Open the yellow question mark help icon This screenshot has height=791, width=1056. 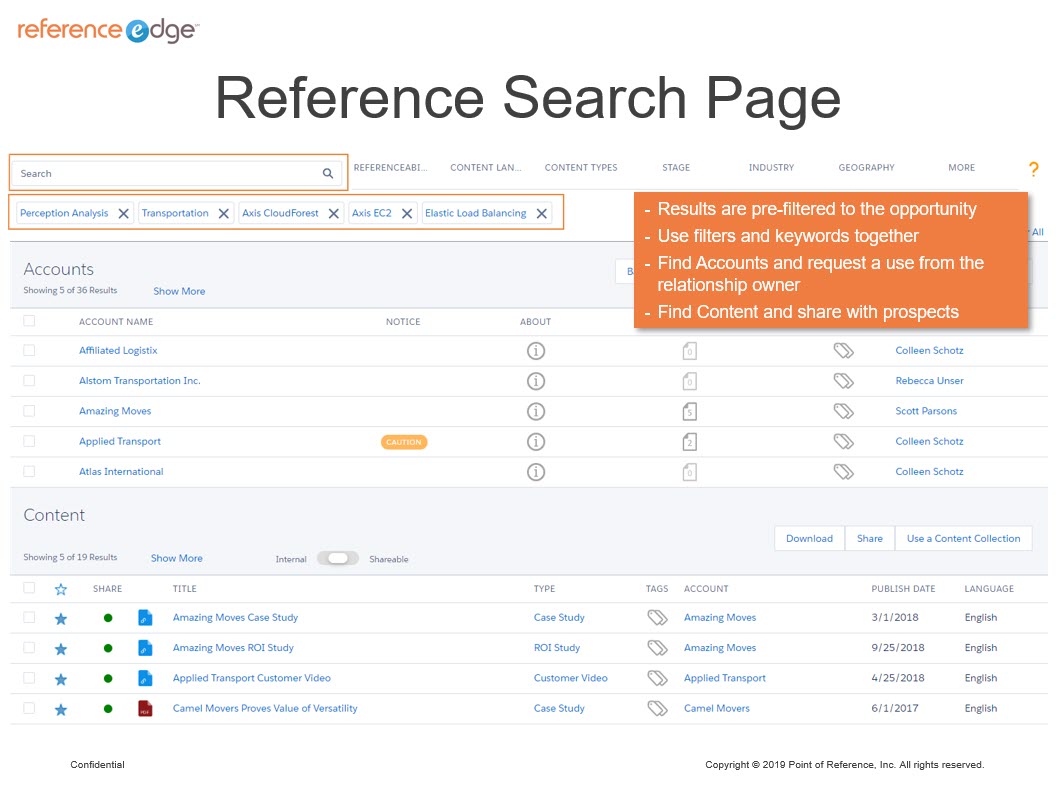(1034, 169)
